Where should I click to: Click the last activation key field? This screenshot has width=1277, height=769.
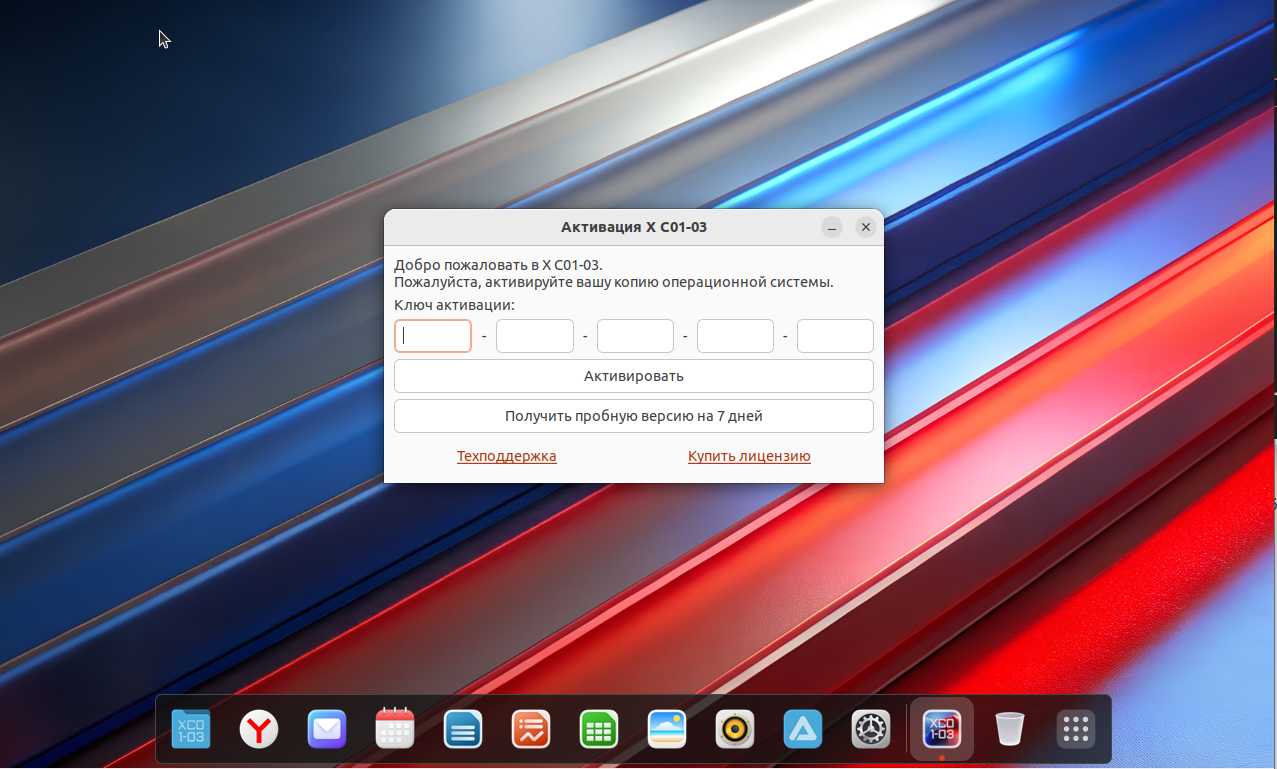click(835, 336)
